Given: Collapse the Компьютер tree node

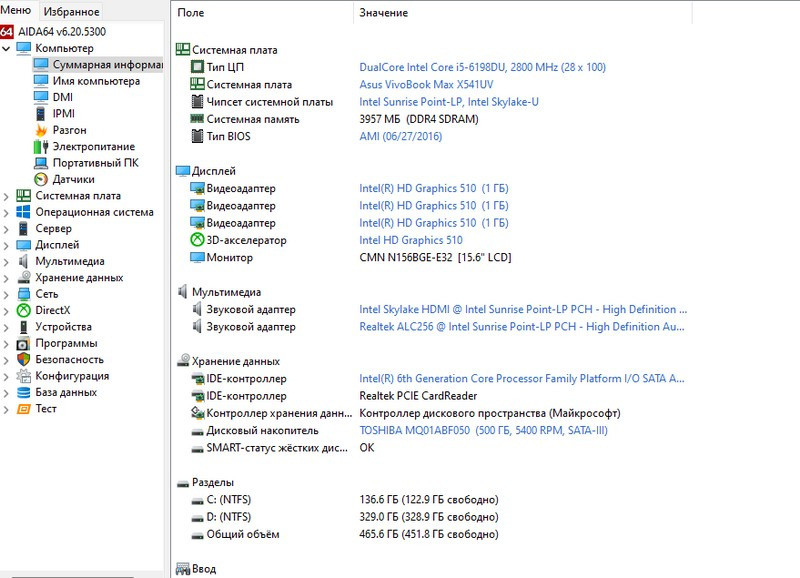Looking at the screenshot, I should [7, 48].
